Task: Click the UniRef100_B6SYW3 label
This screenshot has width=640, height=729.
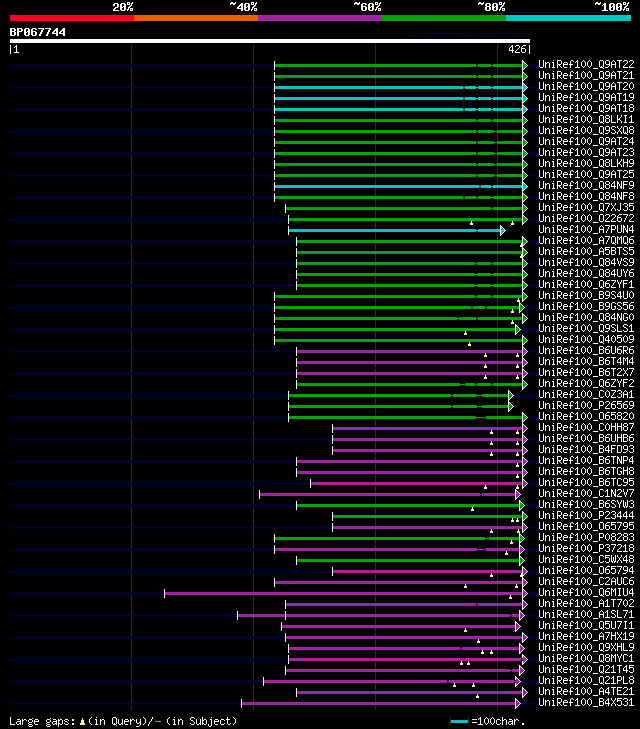Action: coord(586,505)
